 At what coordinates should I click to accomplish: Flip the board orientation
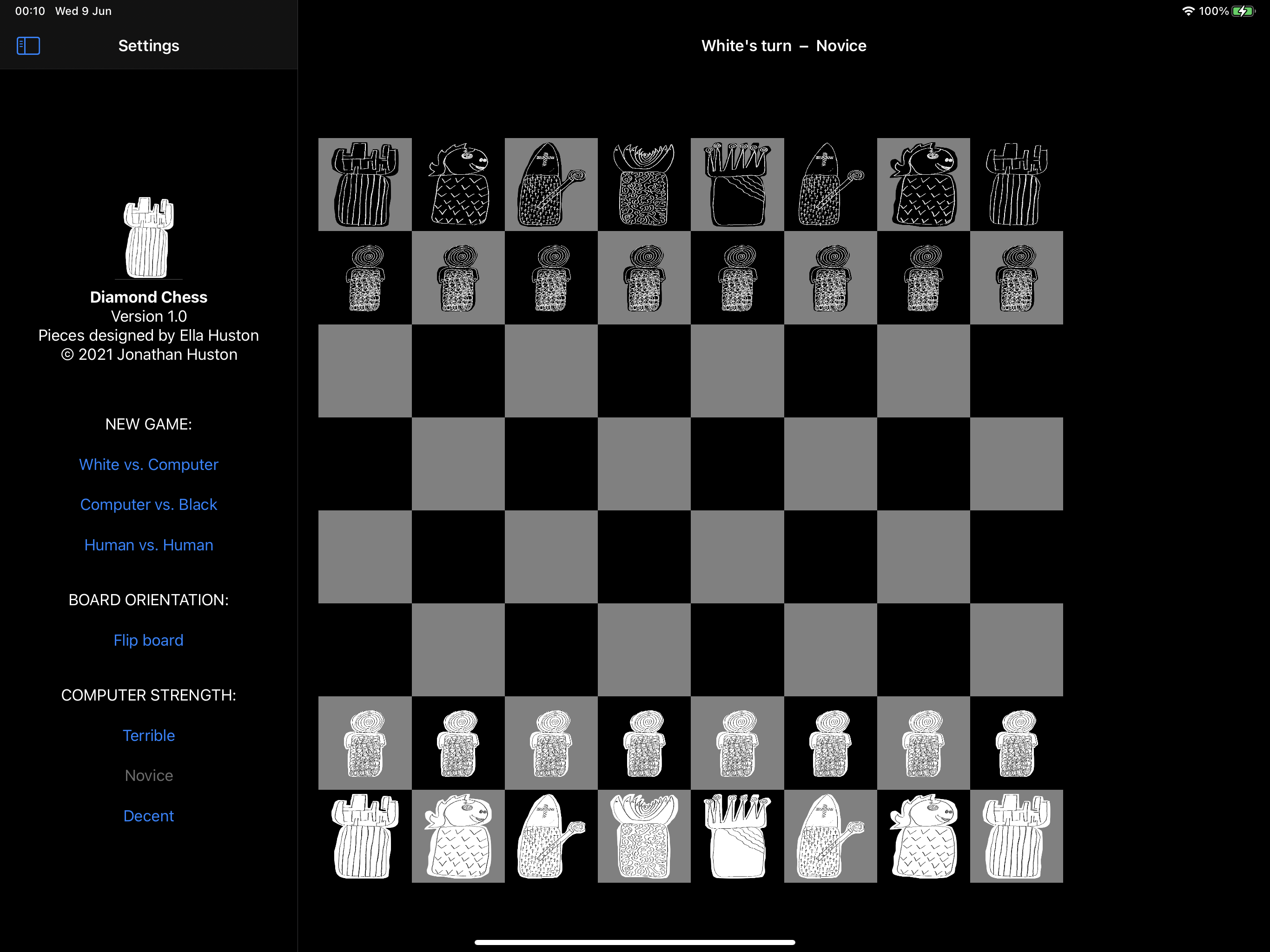[149, 640]
